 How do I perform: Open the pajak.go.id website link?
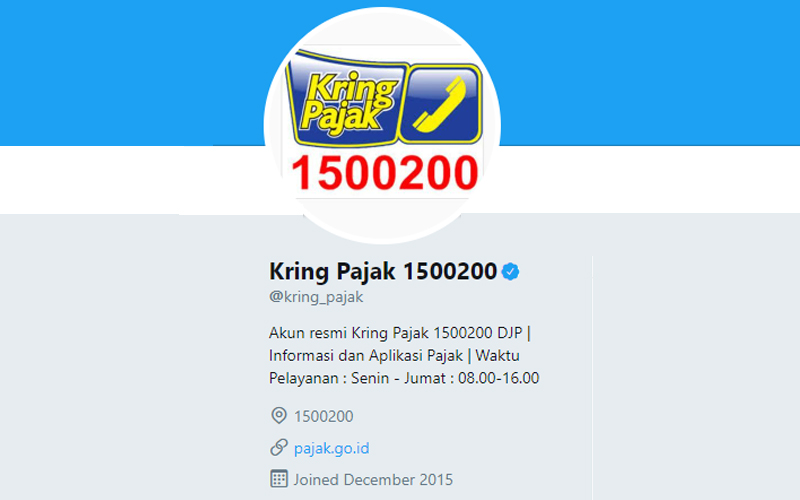[x=332, y=448]
